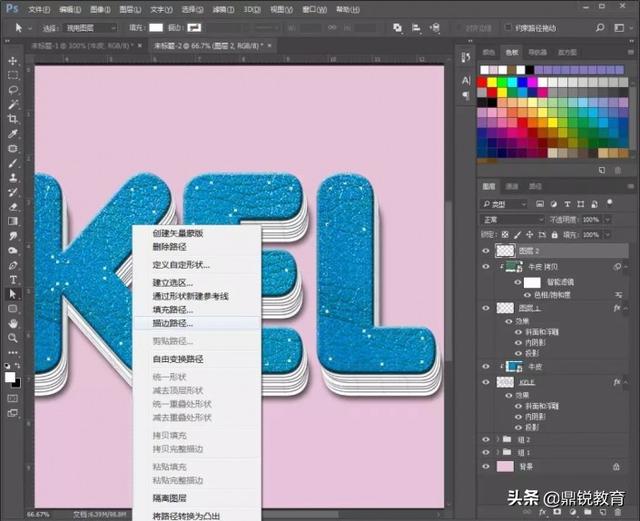
Task: Open the 正常 blend mode dropdown
Action: 512,220
